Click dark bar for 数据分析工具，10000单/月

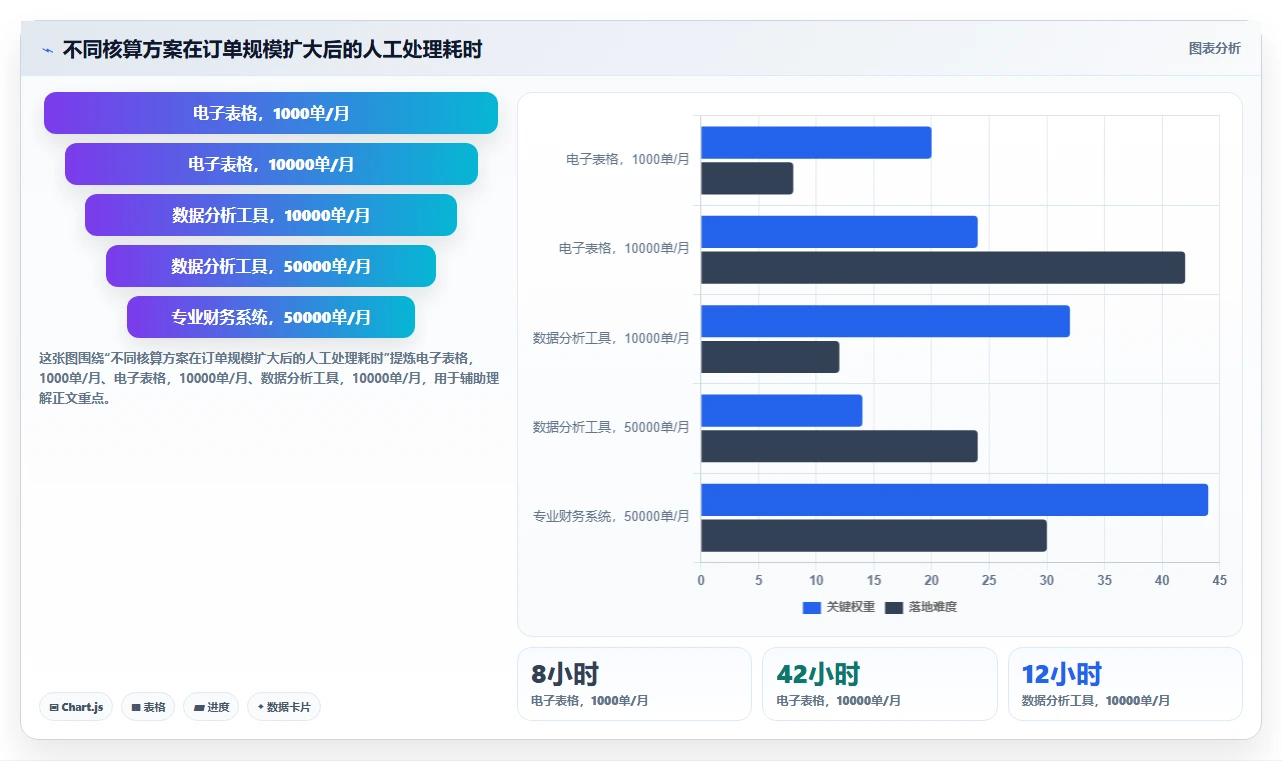point(770,357)
